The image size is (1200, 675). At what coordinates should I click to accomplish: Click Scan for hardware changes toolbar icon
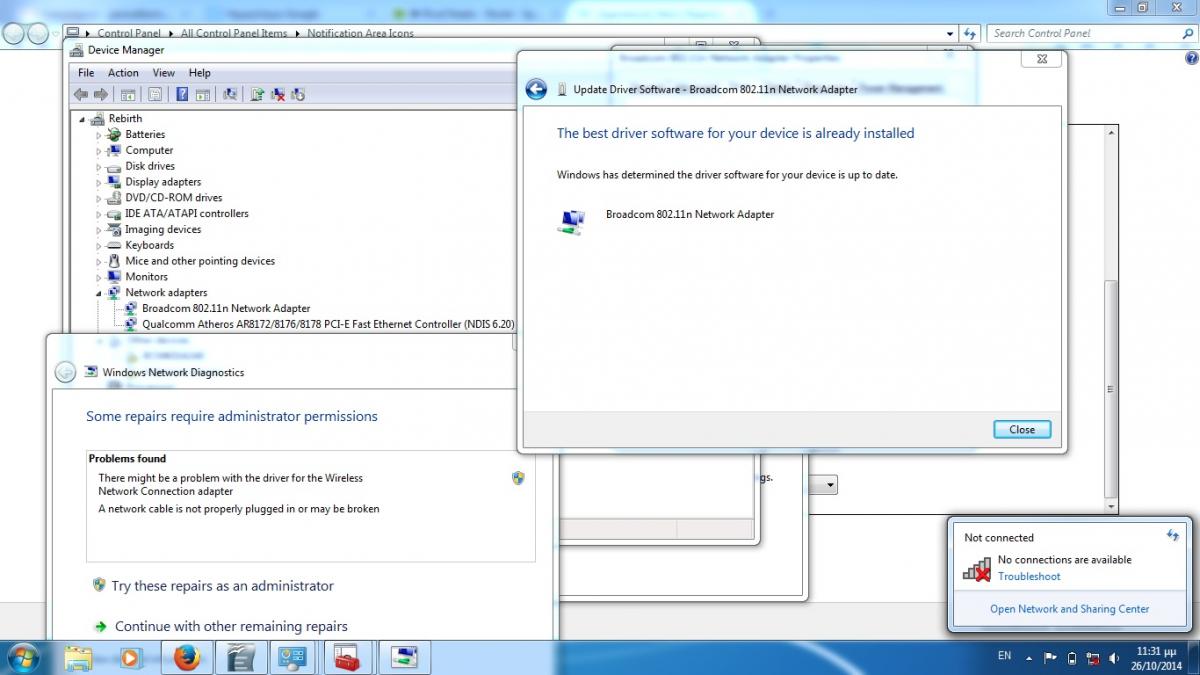(230, 94)
